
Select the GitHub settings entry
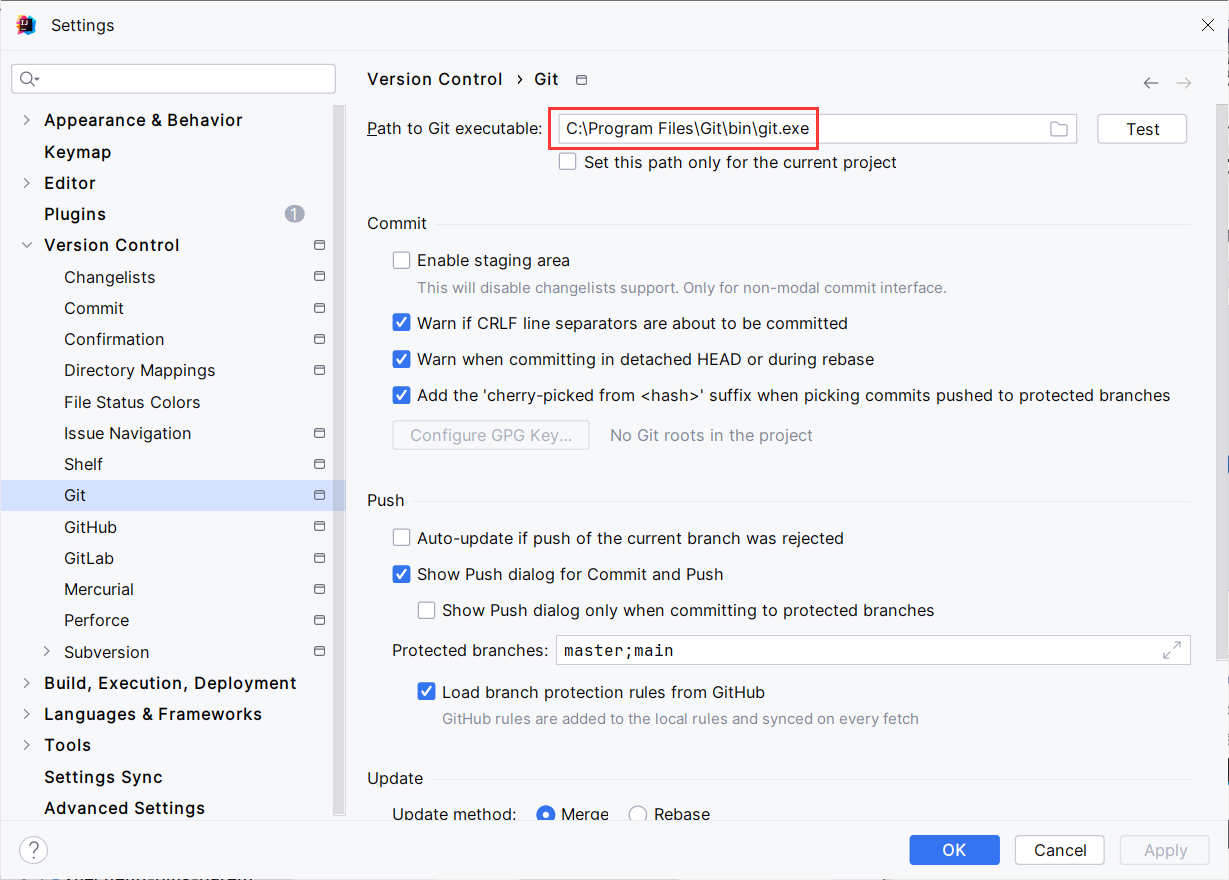(x=90, y=527)
